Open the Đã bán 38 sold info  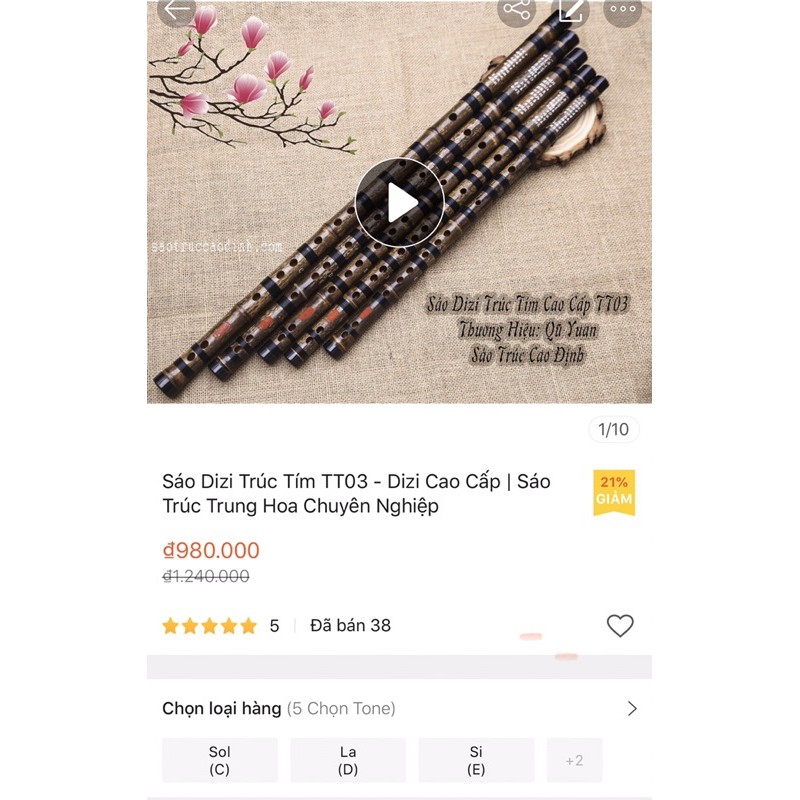pos(351,626)
